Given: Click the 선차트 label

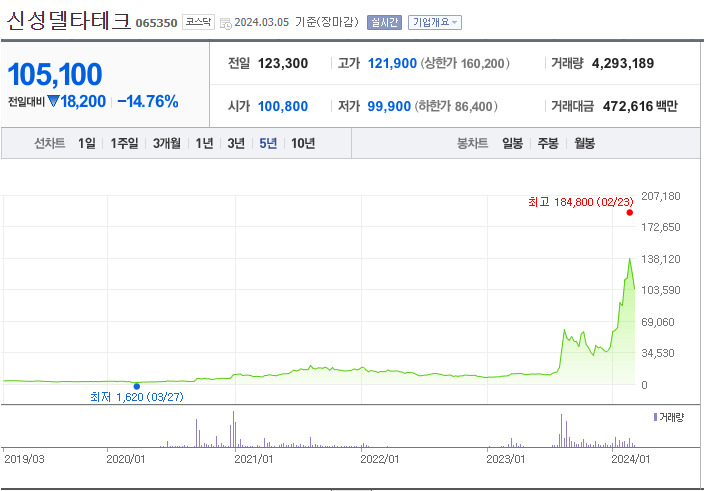Looking at the screenshot, I should pyautogui.click(x=50, y=143).
